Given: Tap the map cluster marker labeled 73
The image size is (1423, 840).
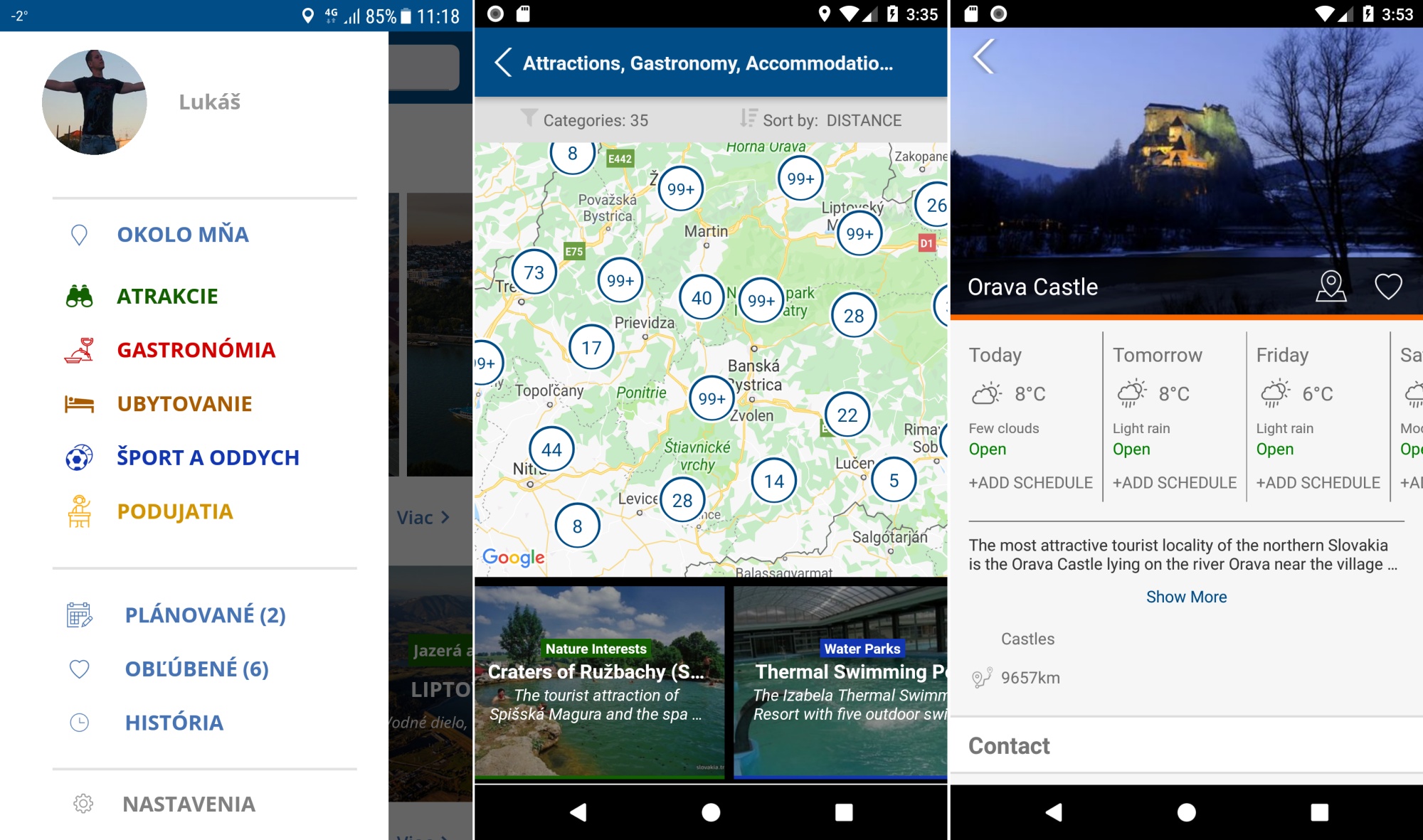Looking at the screenshot, I should tap(534, 272).
